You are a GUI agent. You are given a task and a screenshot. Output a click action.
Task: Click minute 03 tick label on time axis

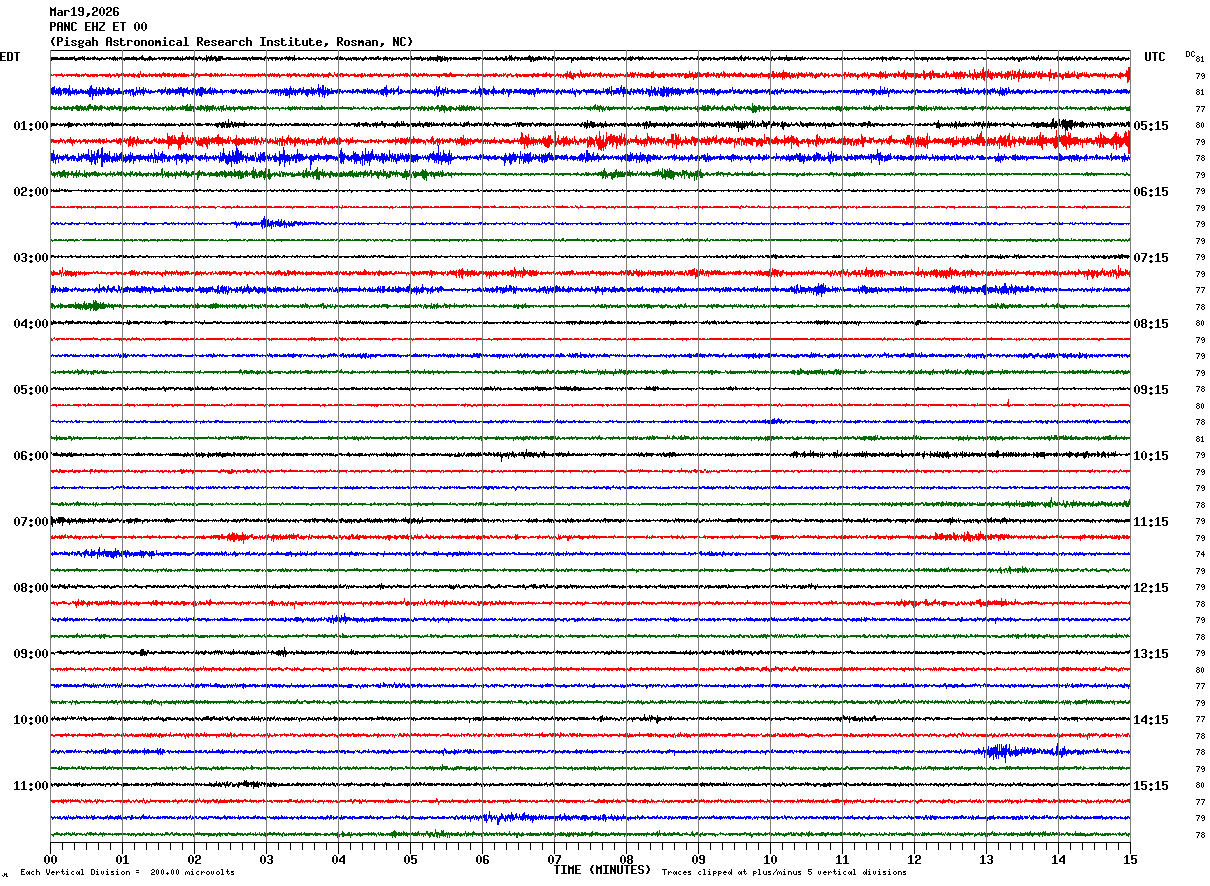pos(266,859)
